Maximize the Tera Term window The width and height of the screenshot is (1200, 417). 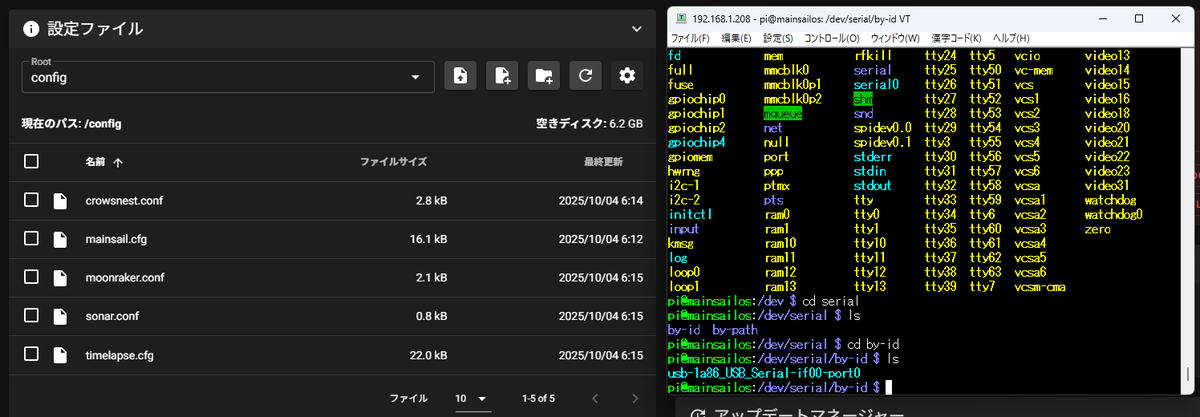tap(1139, 18)
